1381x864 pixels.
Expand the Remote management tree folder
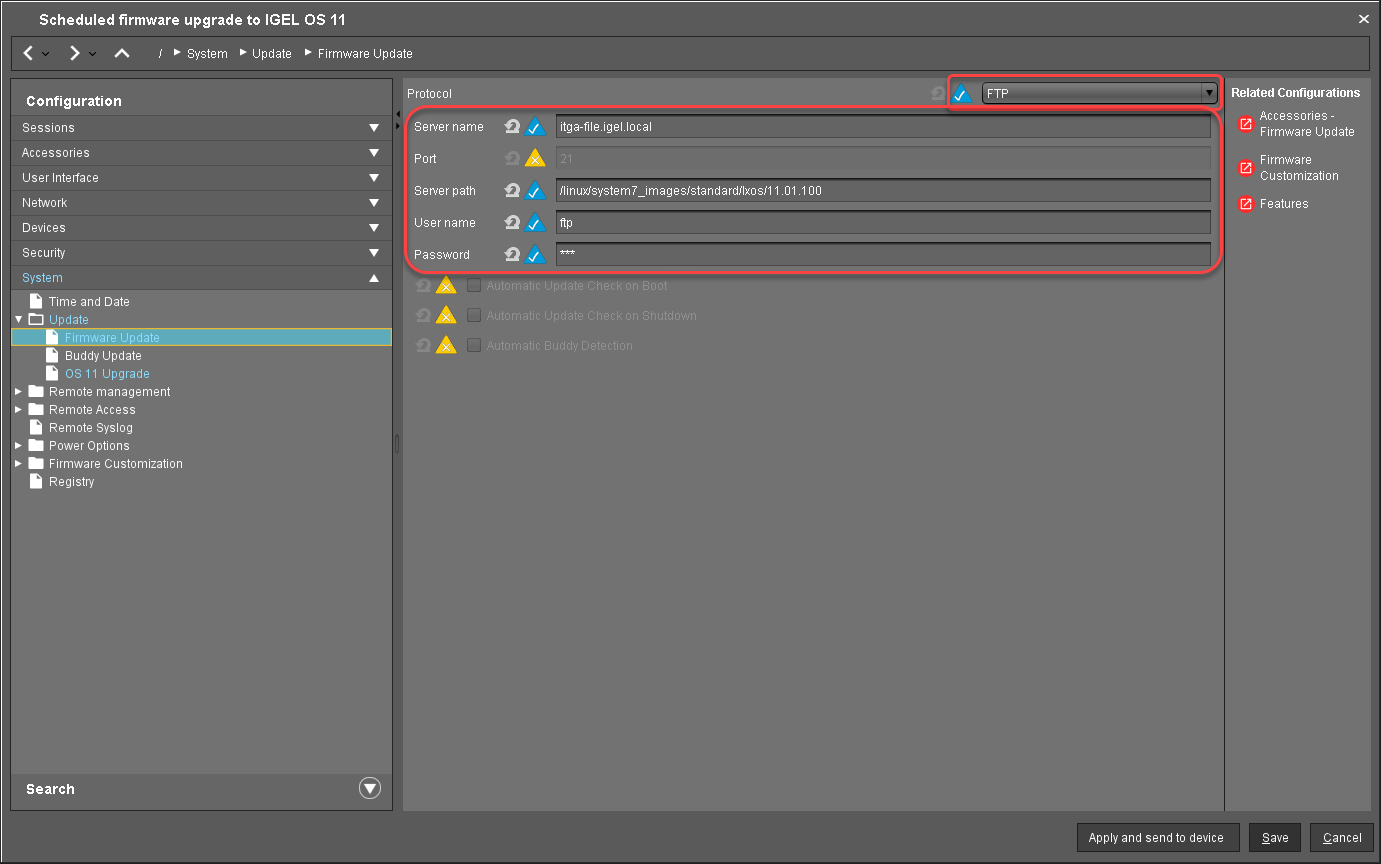(19, 392)
